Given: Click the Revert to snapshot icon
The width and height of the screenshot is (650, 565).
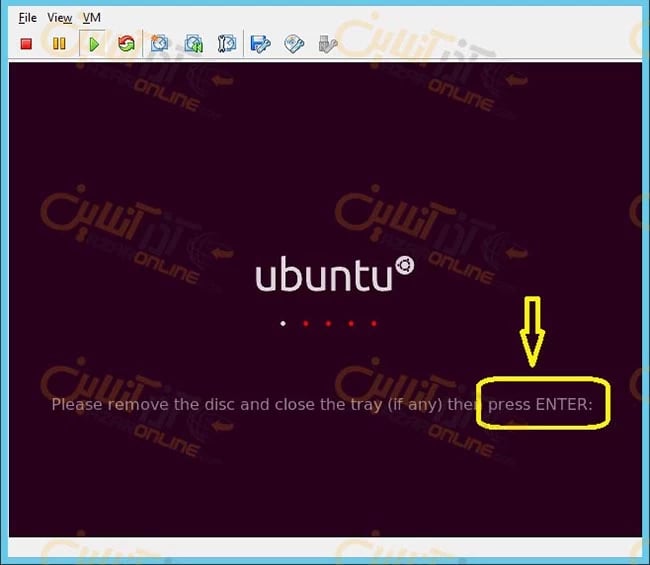Looking at the screenshot, I should coord(193,44).
